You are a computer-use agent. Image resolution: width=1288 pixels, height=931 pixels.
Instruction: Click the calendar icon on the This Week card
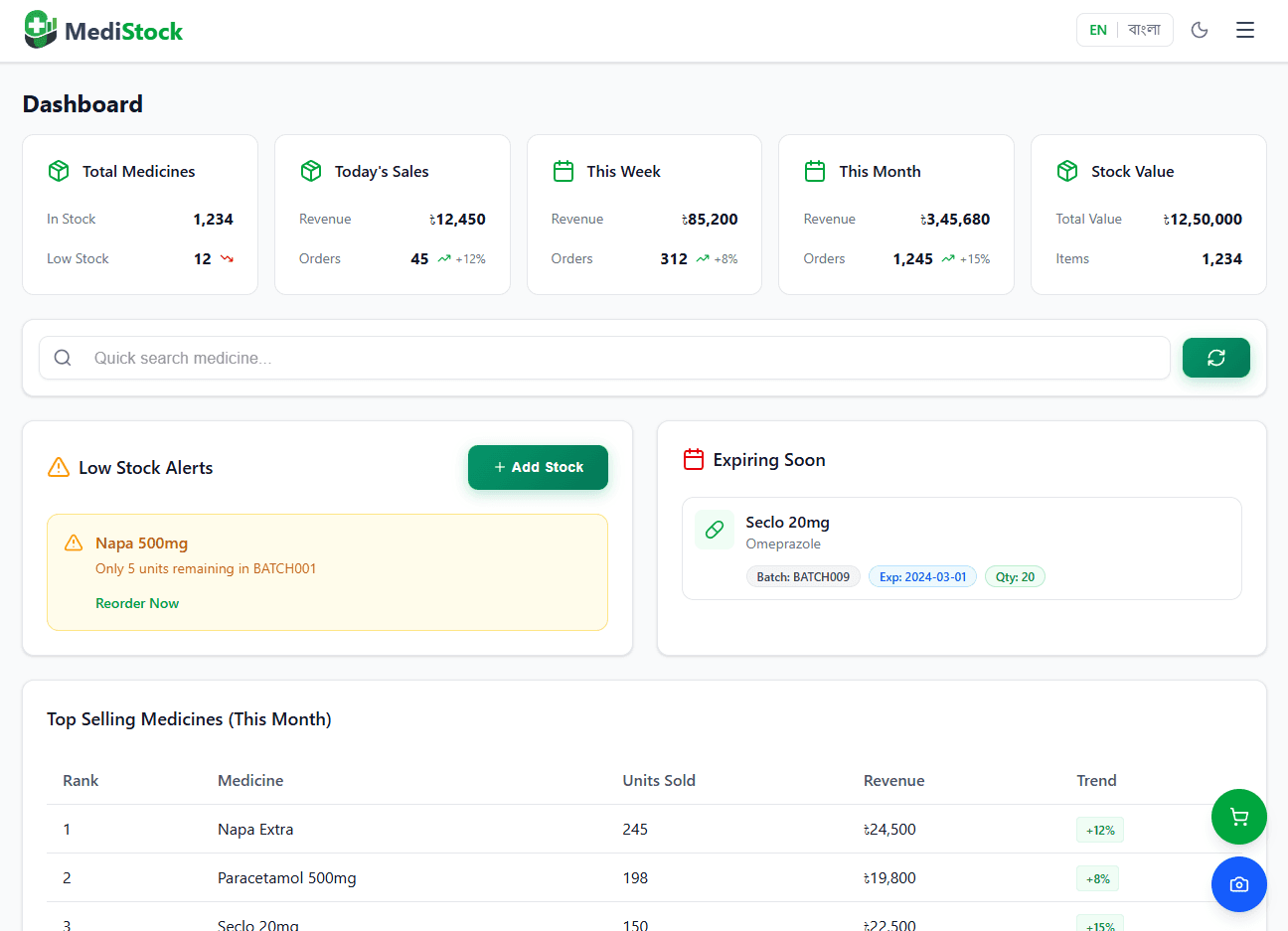click(563, 170)
